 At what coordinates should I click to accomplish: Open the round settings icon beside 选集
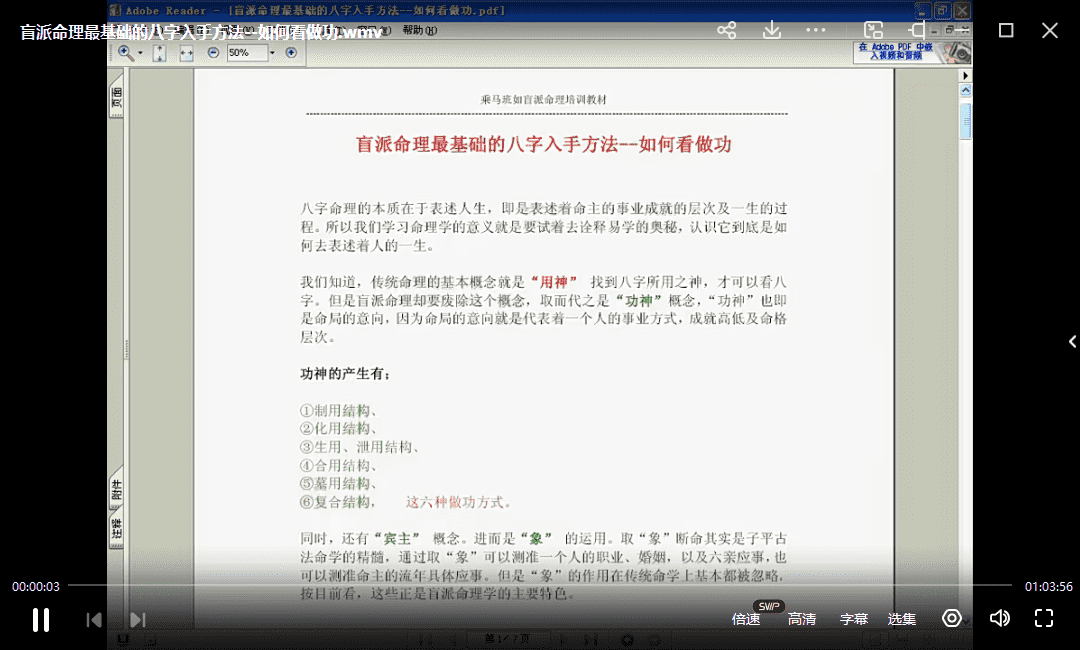coord(952,618)
